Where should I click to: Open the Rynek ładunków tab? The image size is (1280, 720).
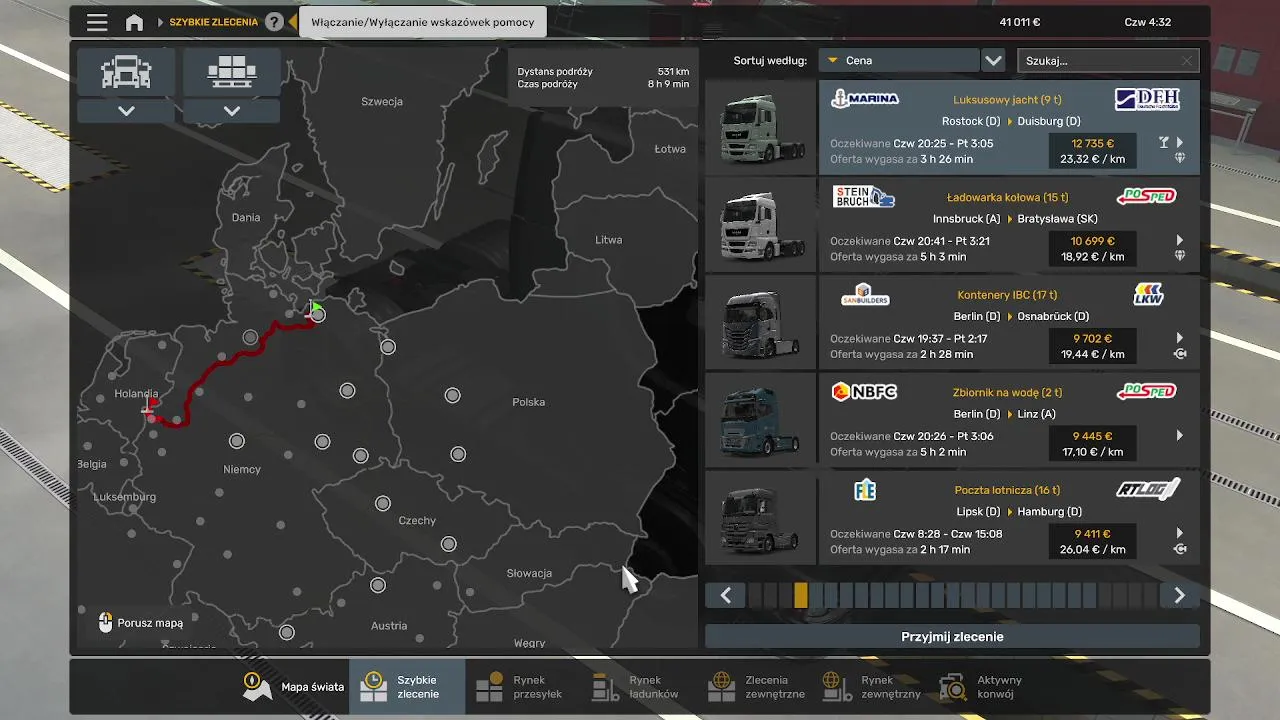click(x=639, y=687)
